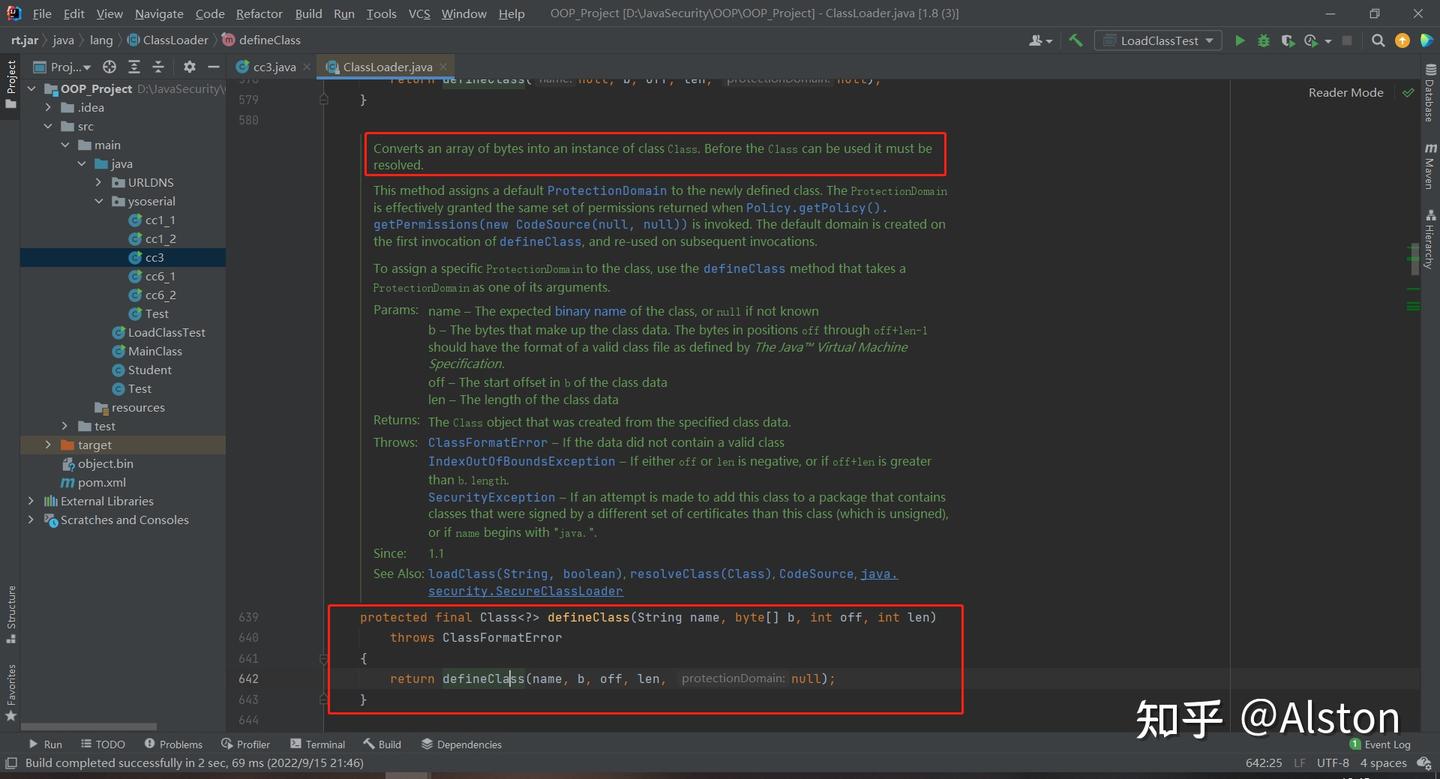Open the Database tool window
Viewport: 1440px width, 779px height.
tap(1430, 94)
